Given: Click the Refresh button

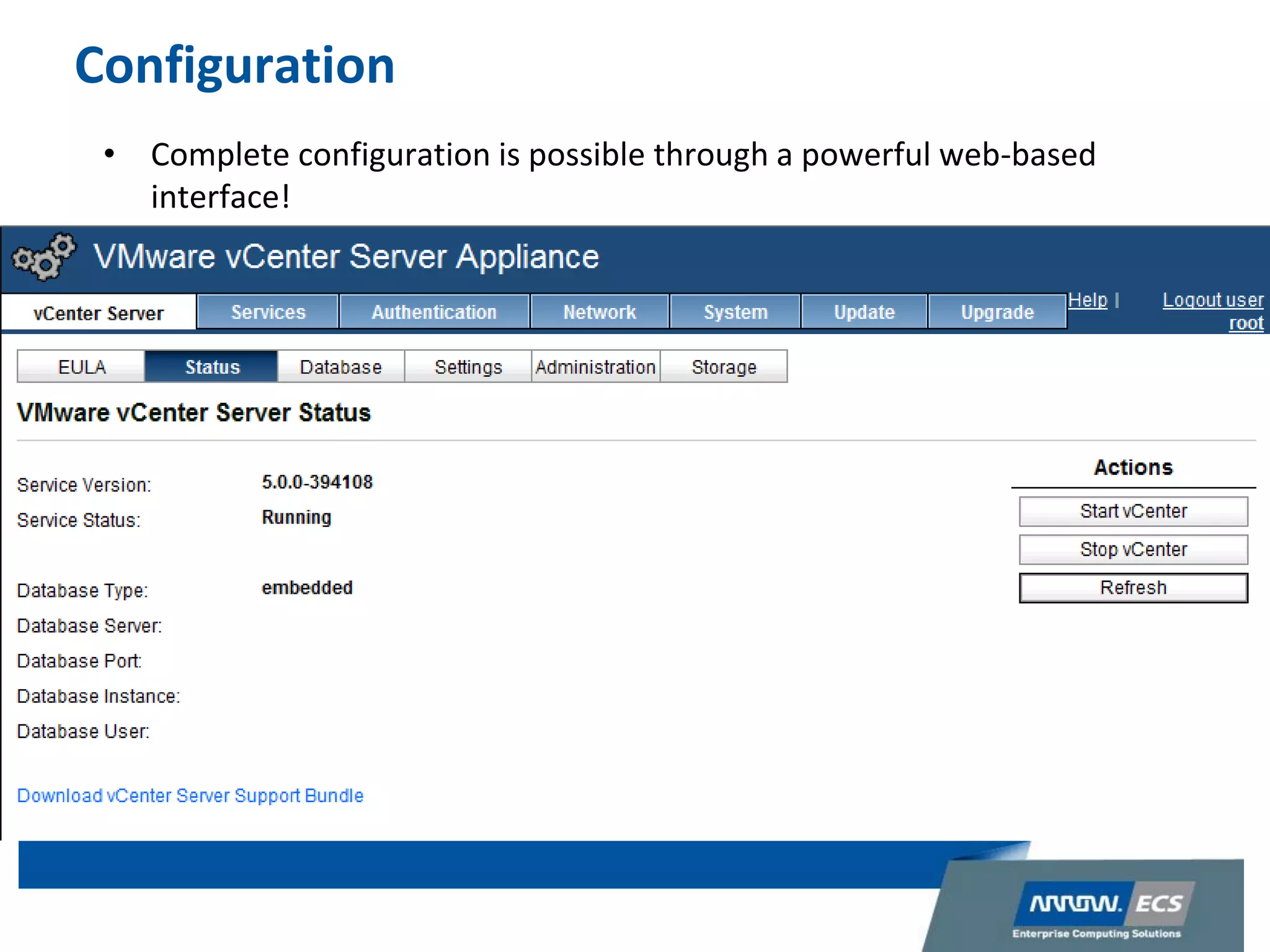Looking at the screenshot, I should click(1134, 588).
